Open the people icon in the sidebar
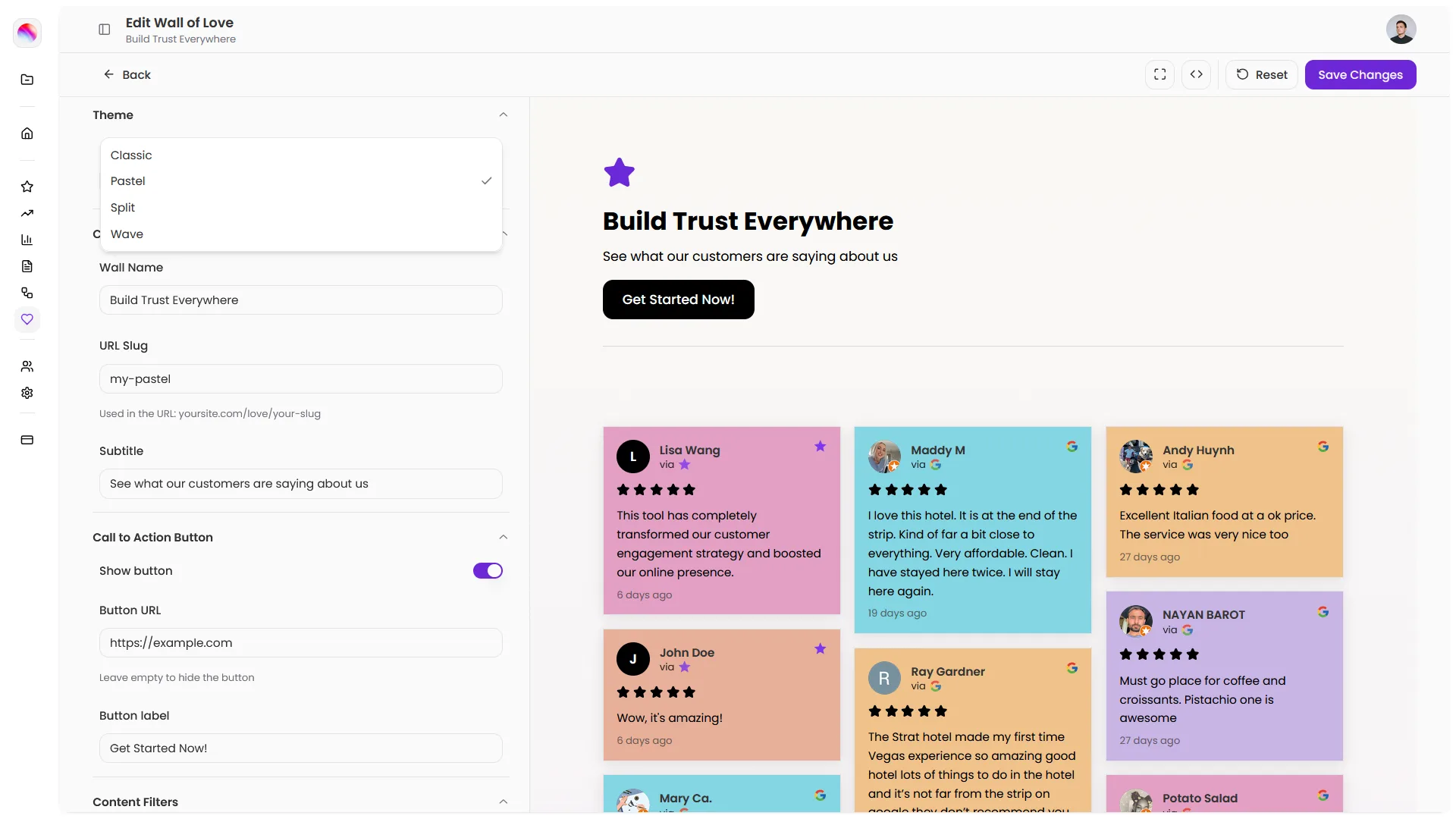Image resolution: width=1456 pixels, height=819 pixels. tap(27, 366)
